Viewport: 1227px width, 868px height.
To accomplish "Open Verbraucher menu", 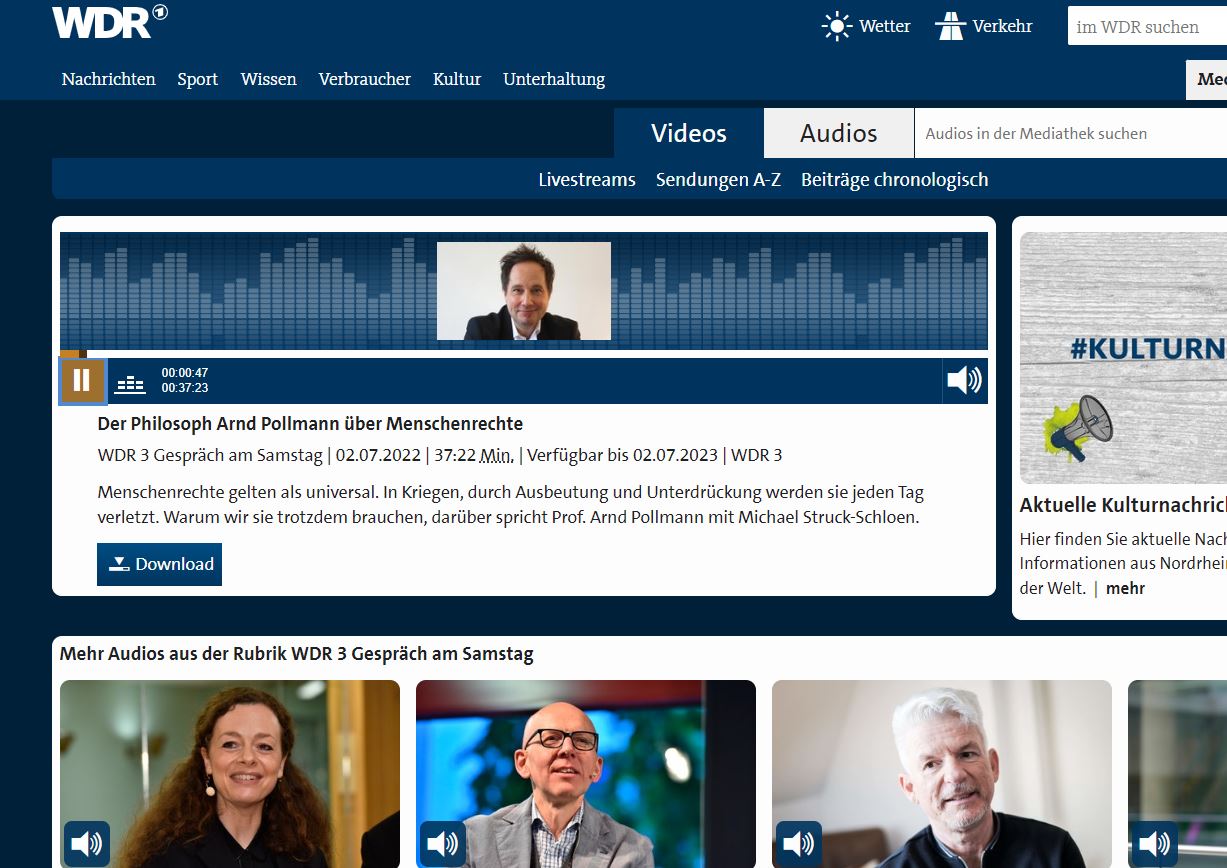I will click(x=365, y=79).
